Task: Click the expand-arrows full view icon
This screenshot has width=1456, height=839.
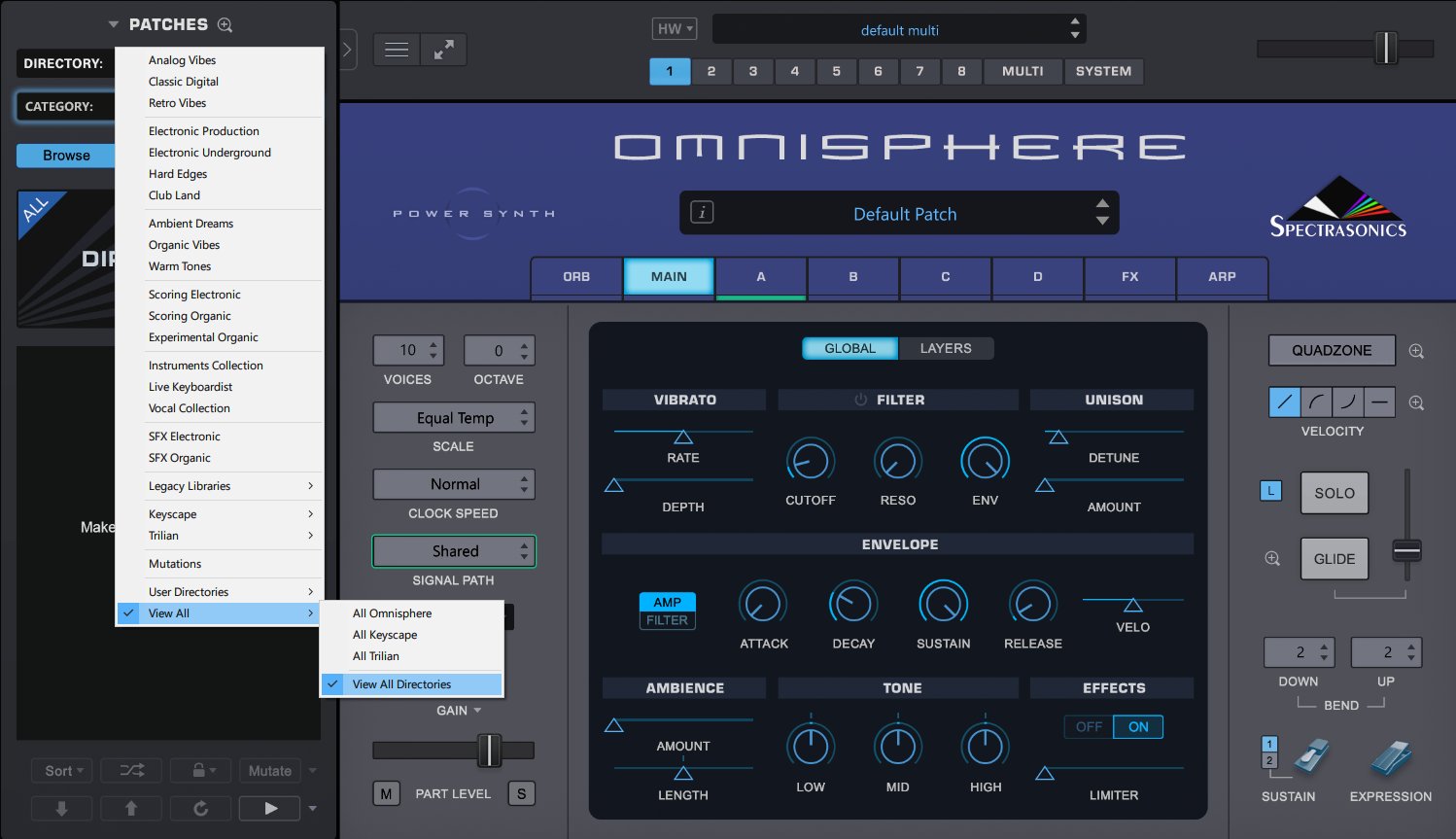Action: click(444, 50)
